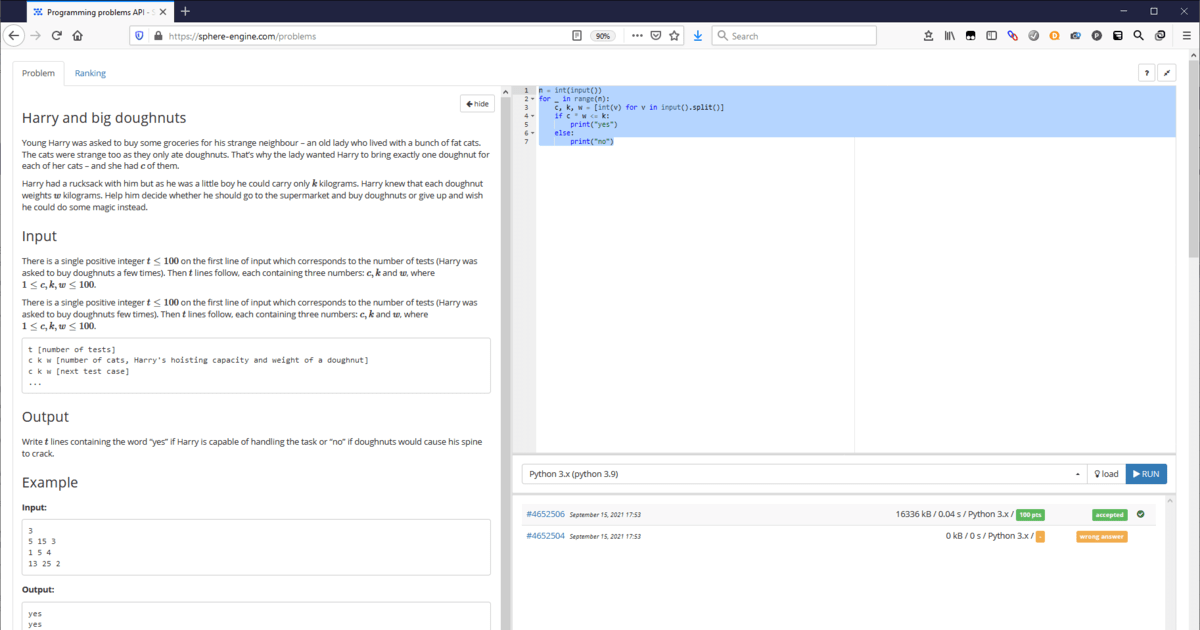Switch to the Ranking tab
The height and width of the screenshot is (630, 1200).
click(x=90, y=73)
